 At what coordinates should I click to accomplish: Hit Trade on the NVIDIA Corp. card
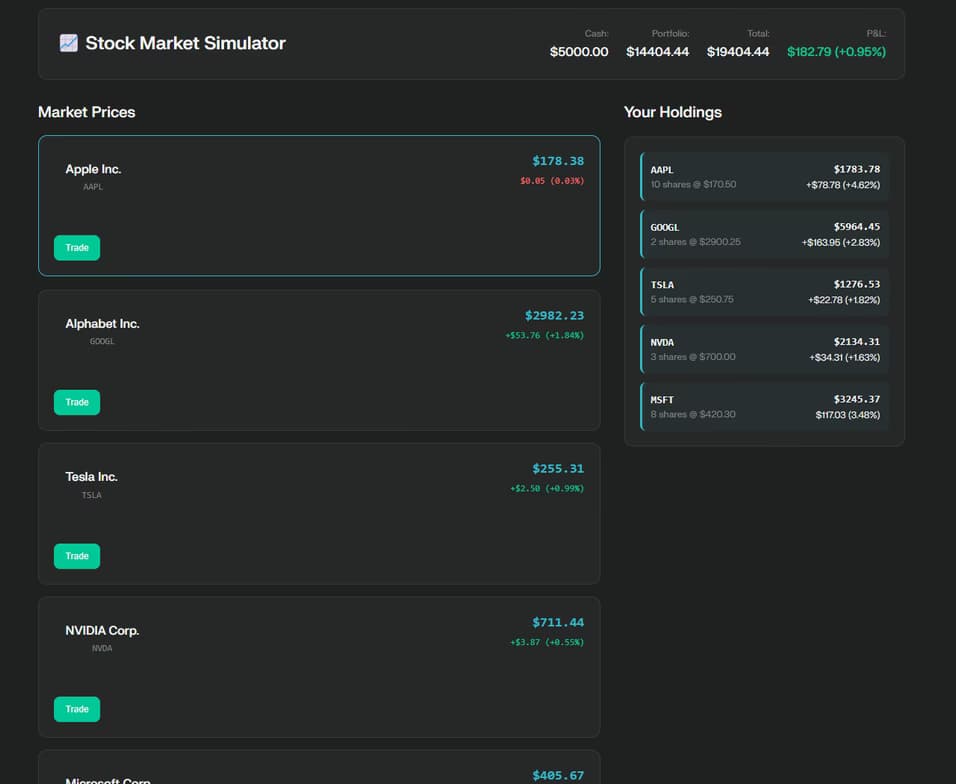(x=77, y=709)
